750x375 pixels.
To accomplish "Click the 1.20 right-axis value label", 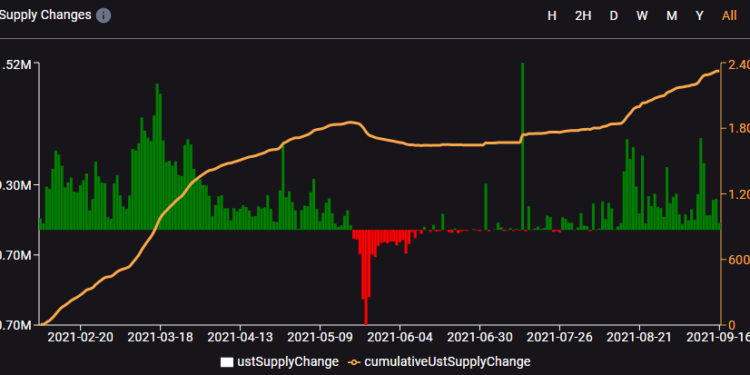I will click(738, 194).
